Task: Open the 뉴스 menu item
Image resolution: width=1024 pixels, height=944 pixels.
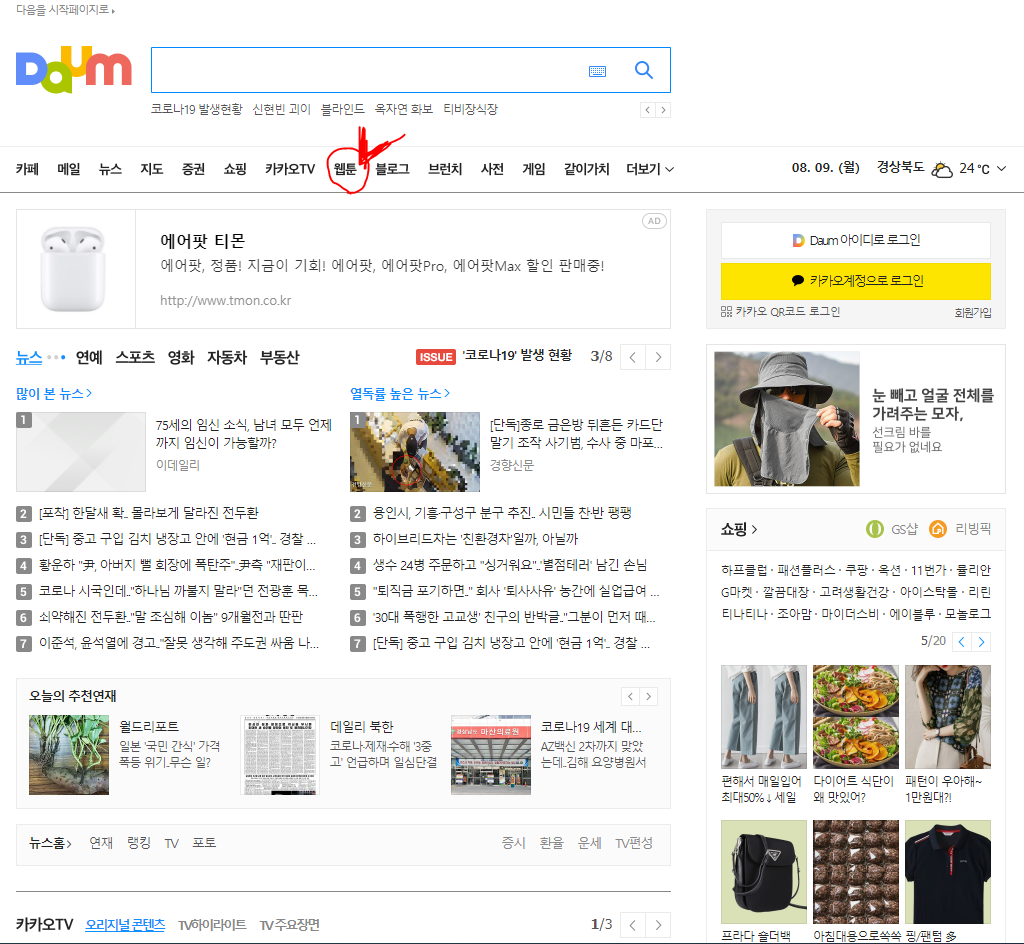Action: point(110,169)
